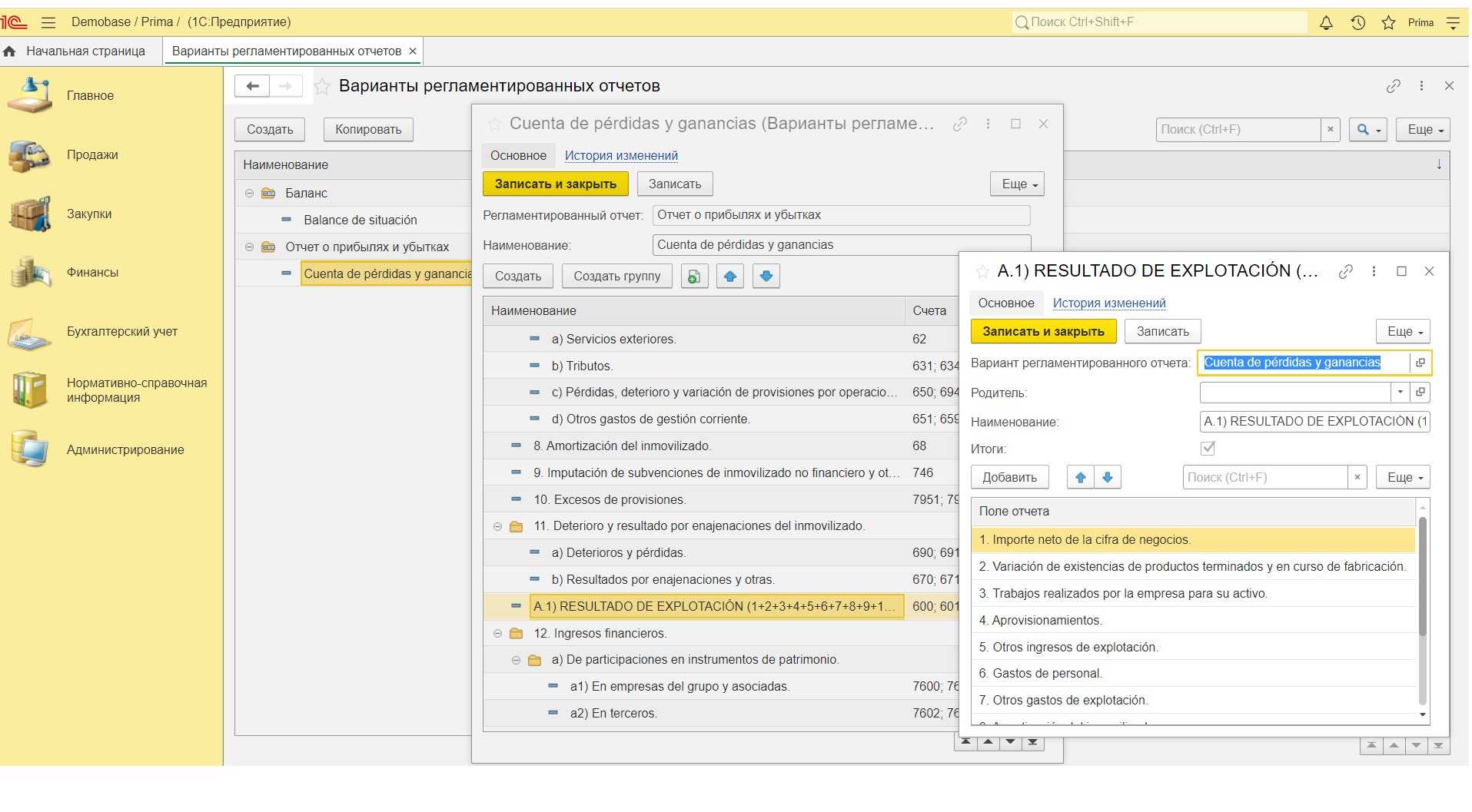
Task: Open the Начальная страница tab
Action: (85, 51)
